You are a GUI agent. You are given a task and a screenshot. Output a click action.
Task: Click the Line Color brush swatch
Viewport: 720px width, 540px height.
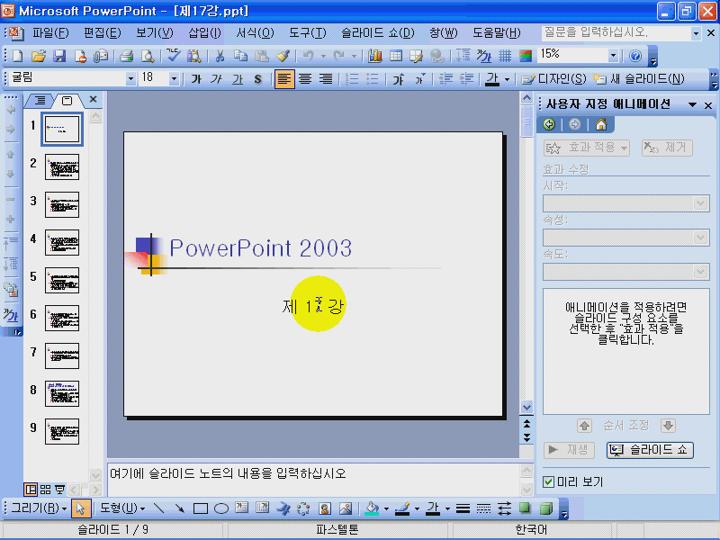[403, 508]
